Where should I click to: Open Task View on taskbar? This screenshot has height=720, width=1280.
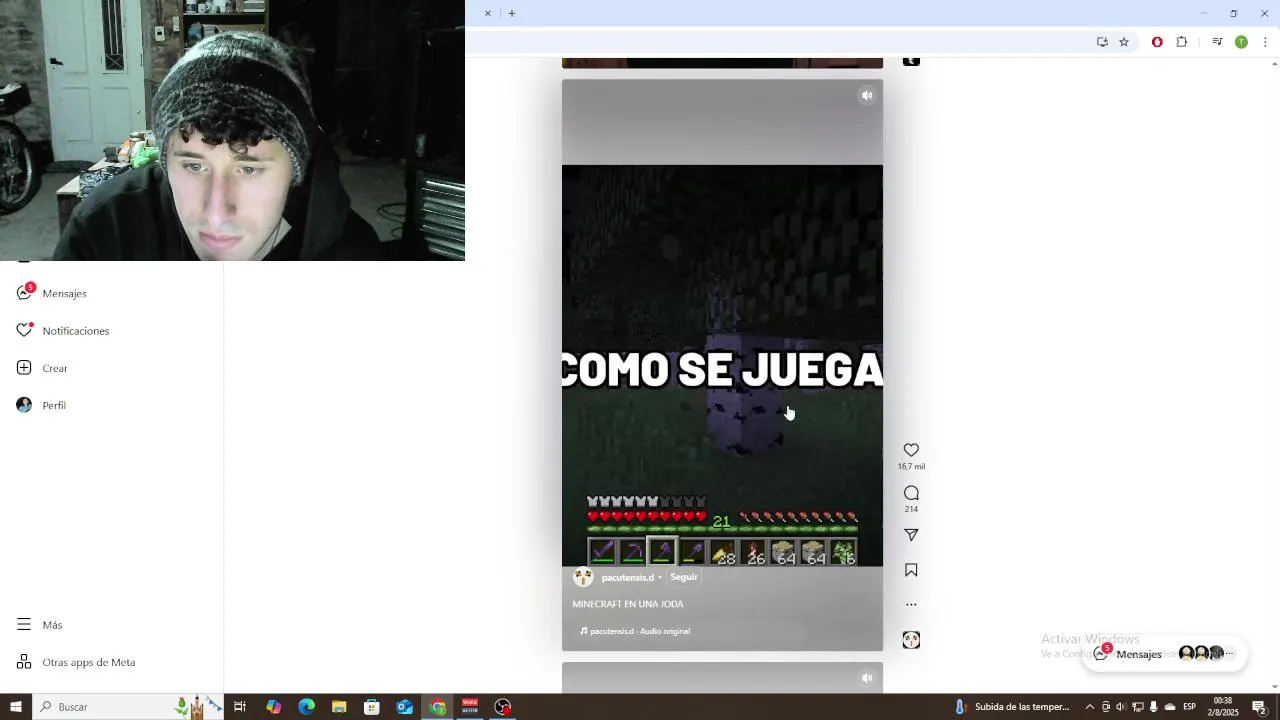(x=240, y=707)
